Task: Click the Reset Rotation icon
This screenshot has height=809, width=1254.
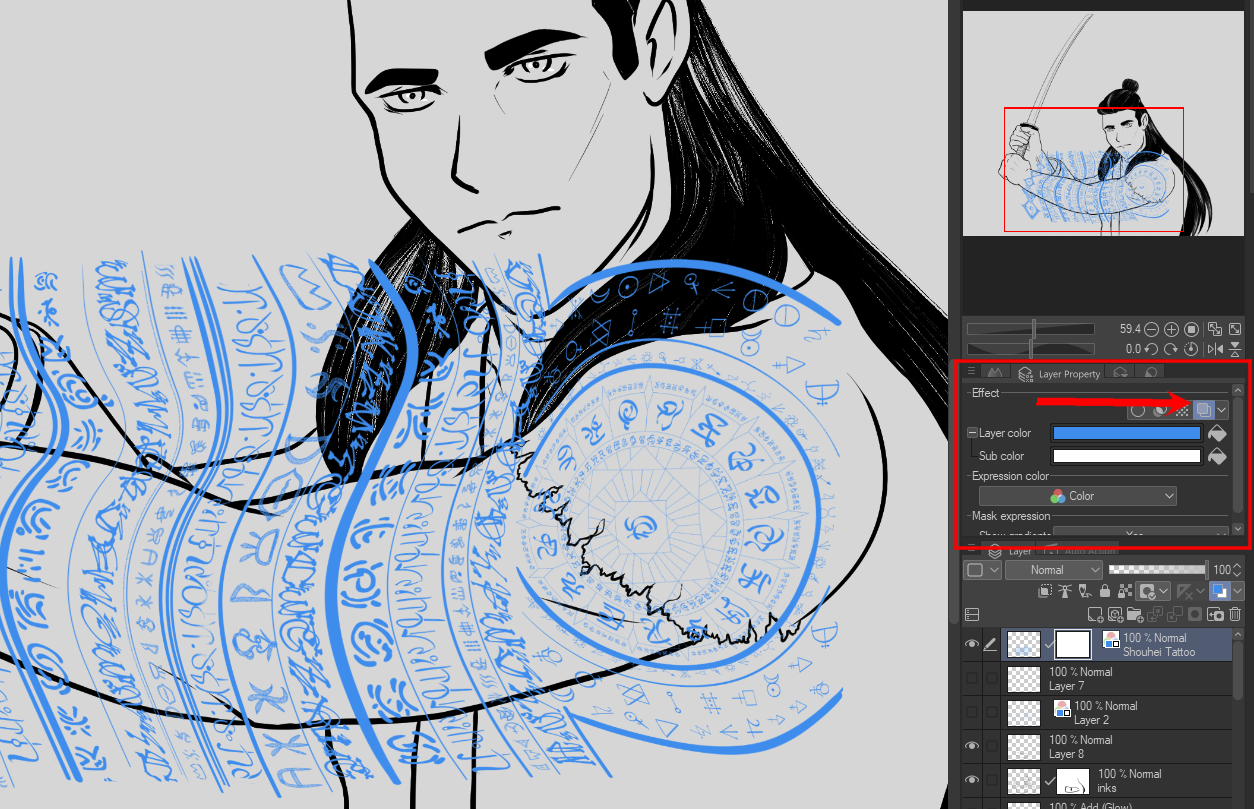Action: 1191,349
